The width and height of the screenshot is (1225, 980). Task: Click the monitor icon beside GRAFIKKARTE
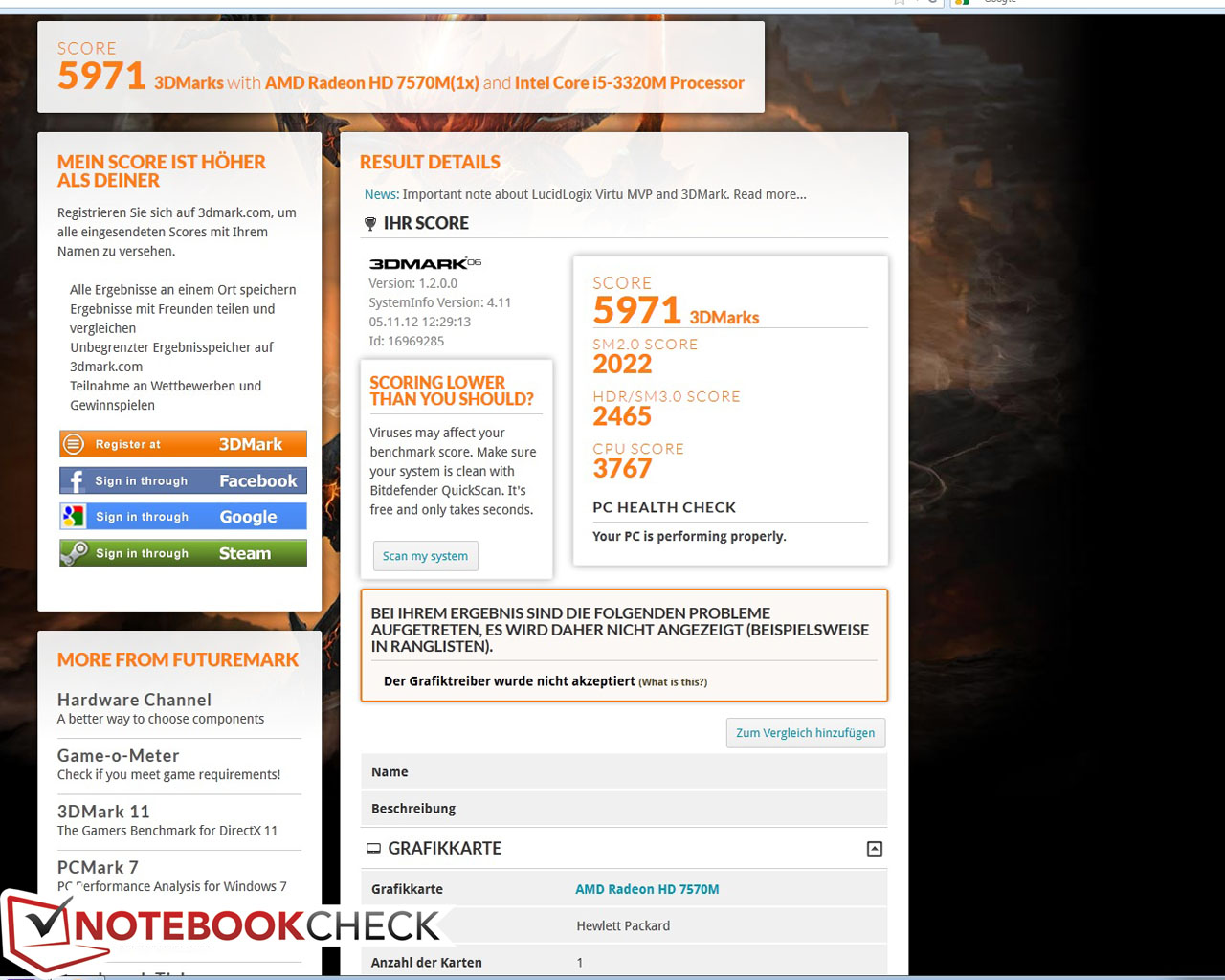tap(373, 849)
